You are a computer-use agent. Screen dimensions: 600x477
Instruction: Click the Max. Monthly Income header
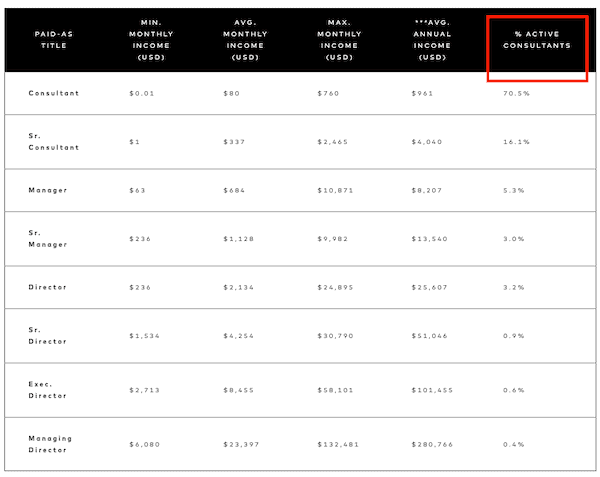tap(339, 40)
